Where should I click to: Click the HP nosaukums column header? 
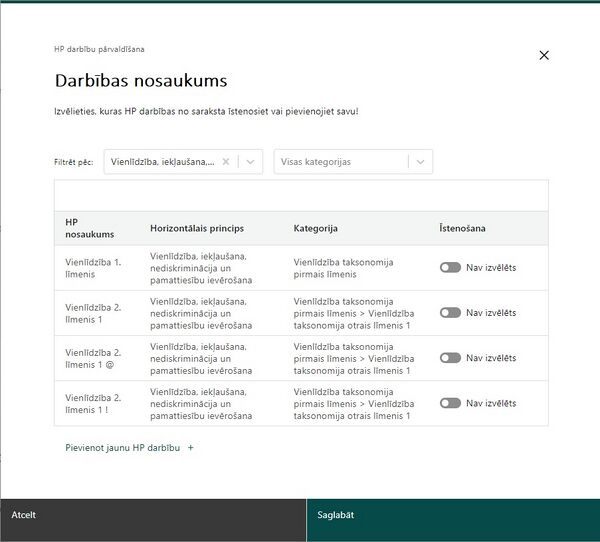pyautogui.click(x=90, y=228)
